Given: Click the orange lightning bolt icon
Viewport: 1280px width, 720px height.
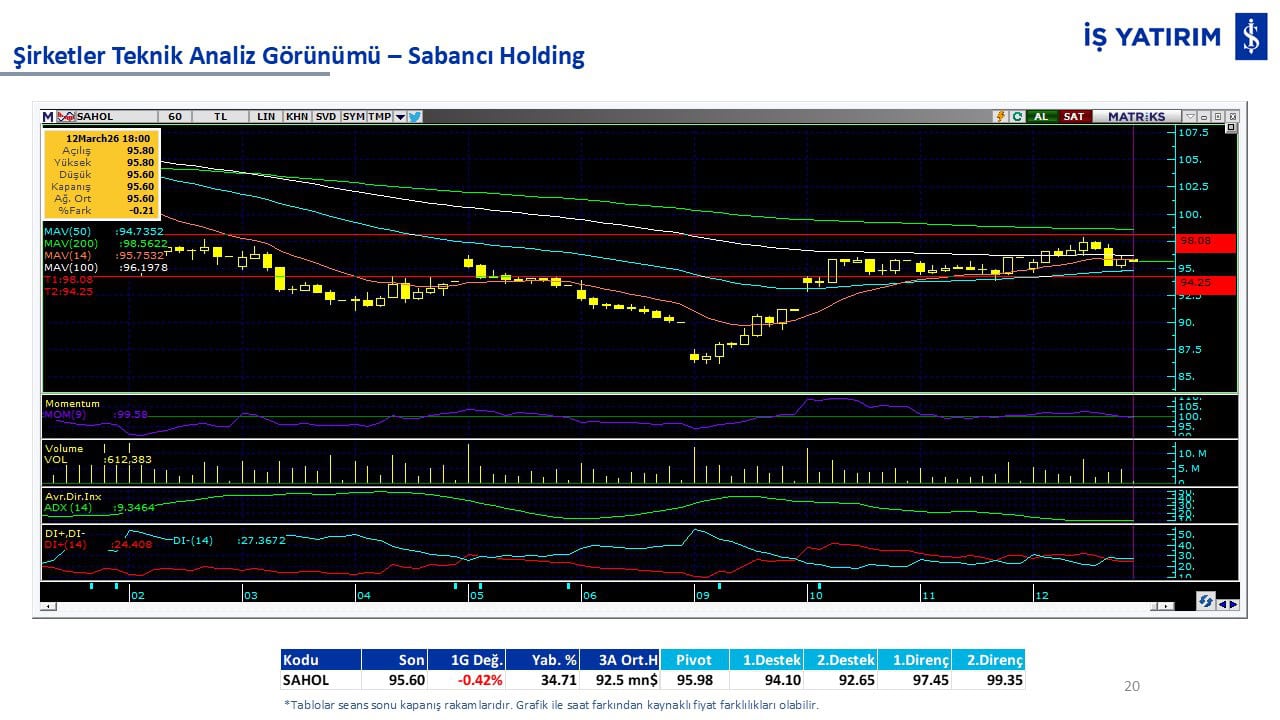Looking at the screenshot, I should (x=999, y=116).
